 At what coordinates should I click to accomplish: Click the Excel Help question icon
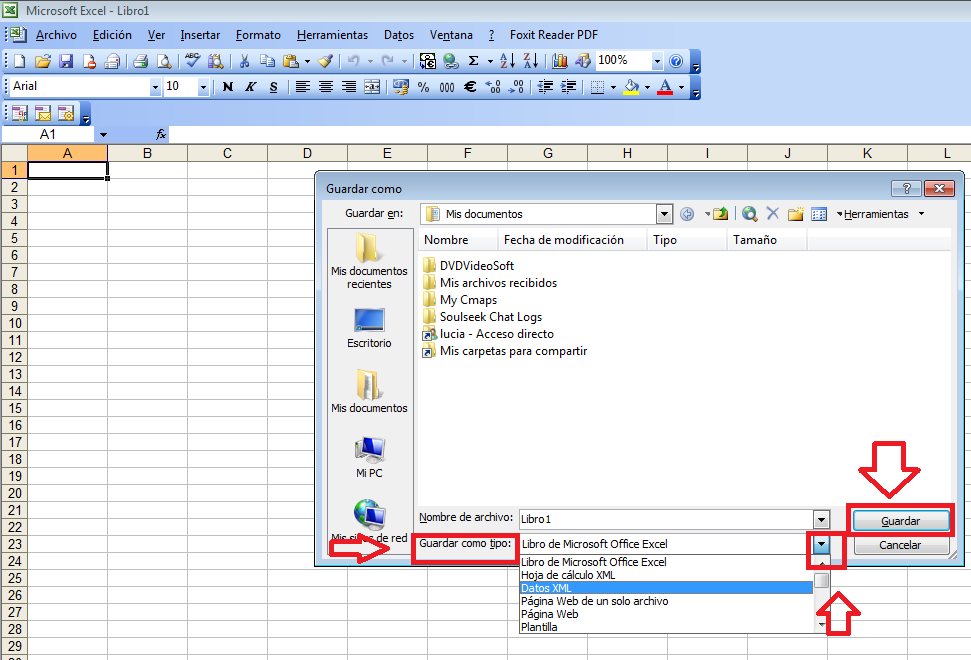tap(676, 61)
